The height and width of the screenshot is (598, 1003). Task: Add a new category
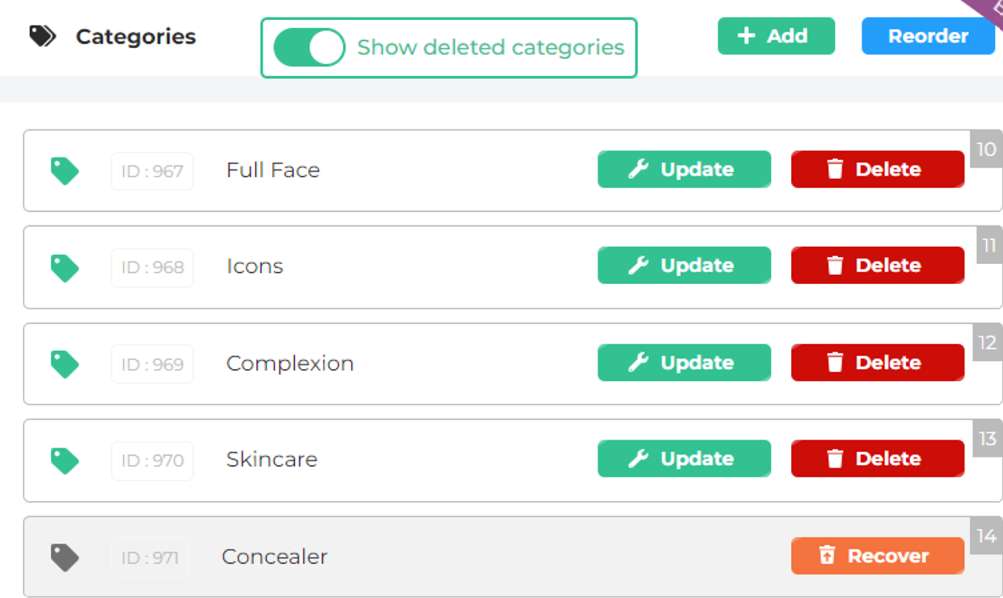pos(775,36)
